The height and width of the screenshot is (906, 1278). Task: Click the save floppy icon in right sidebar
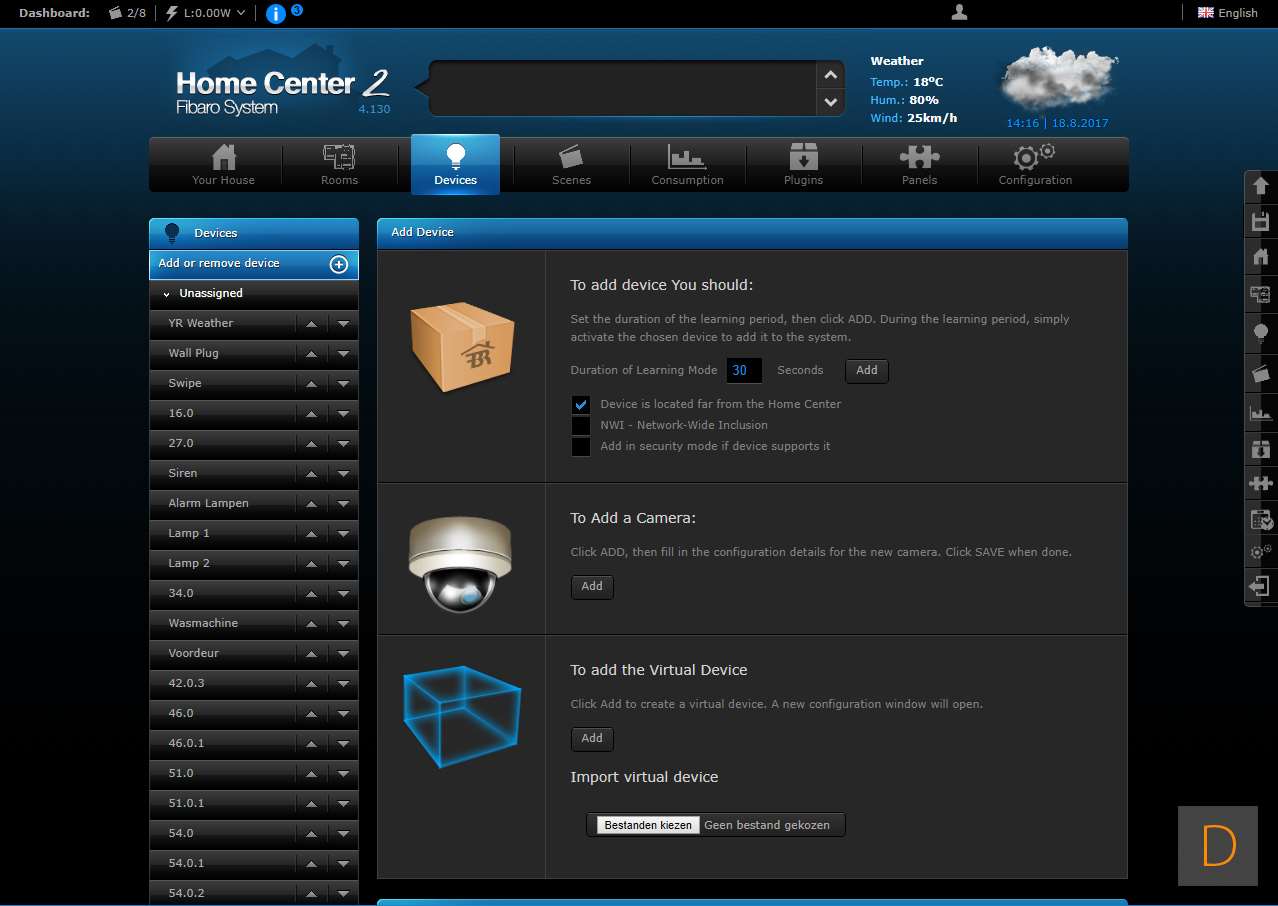pos(1260,222)
